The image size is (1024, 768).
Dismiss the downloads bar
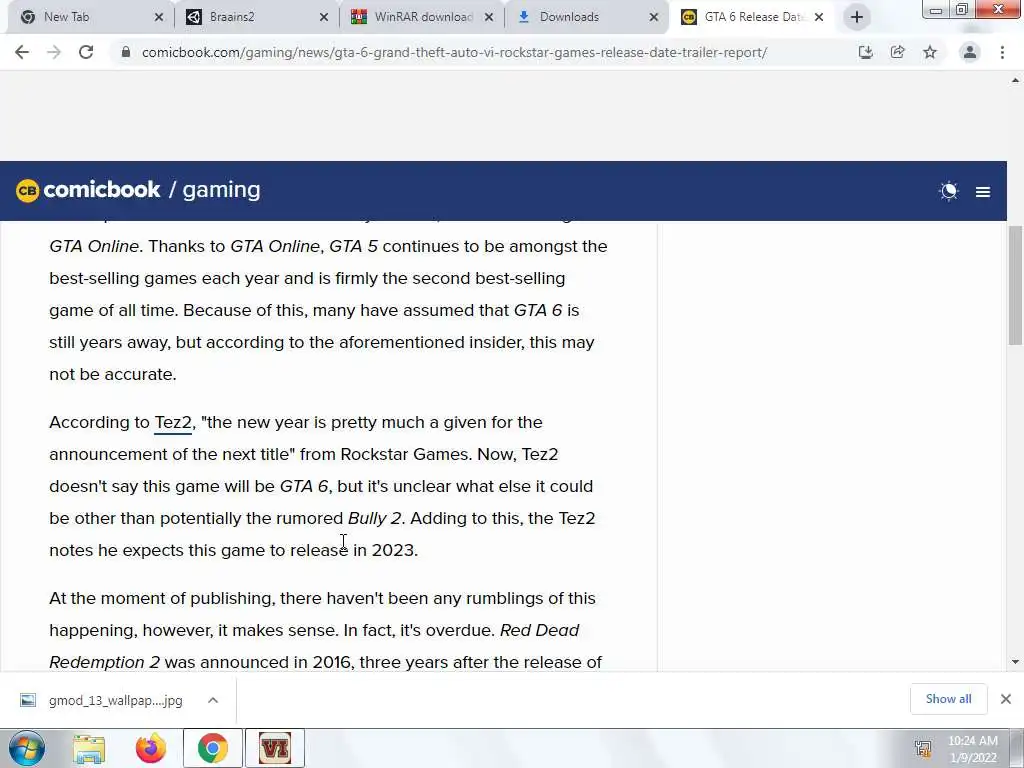(1006, 699)
